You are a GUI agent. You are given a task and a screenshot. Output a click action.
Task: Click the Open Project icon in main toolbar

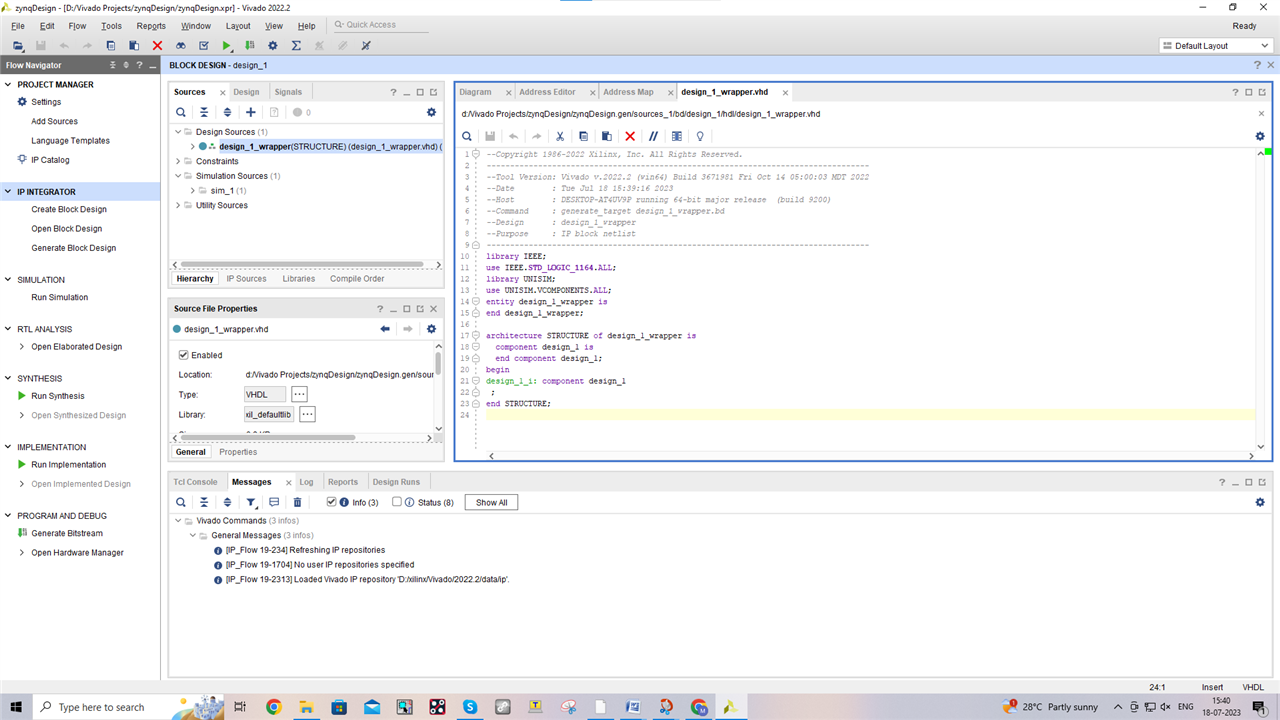18,46
